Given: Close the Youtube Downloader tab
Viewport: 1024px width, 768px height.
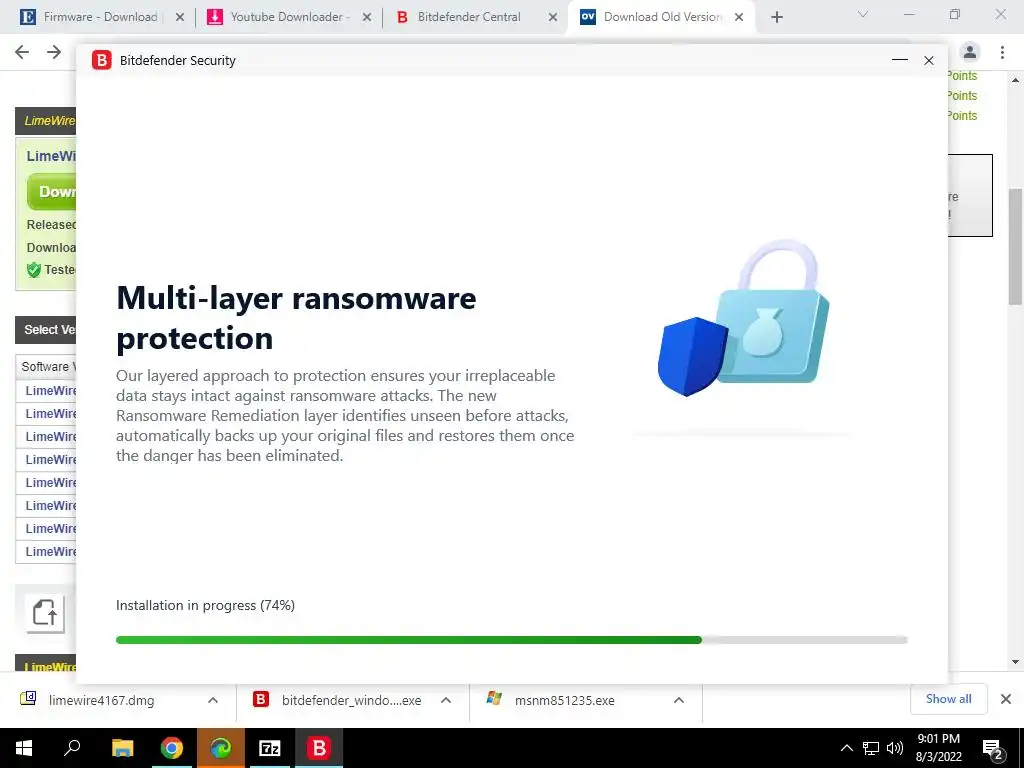Looking at the screenshot, I should [367, 18].
